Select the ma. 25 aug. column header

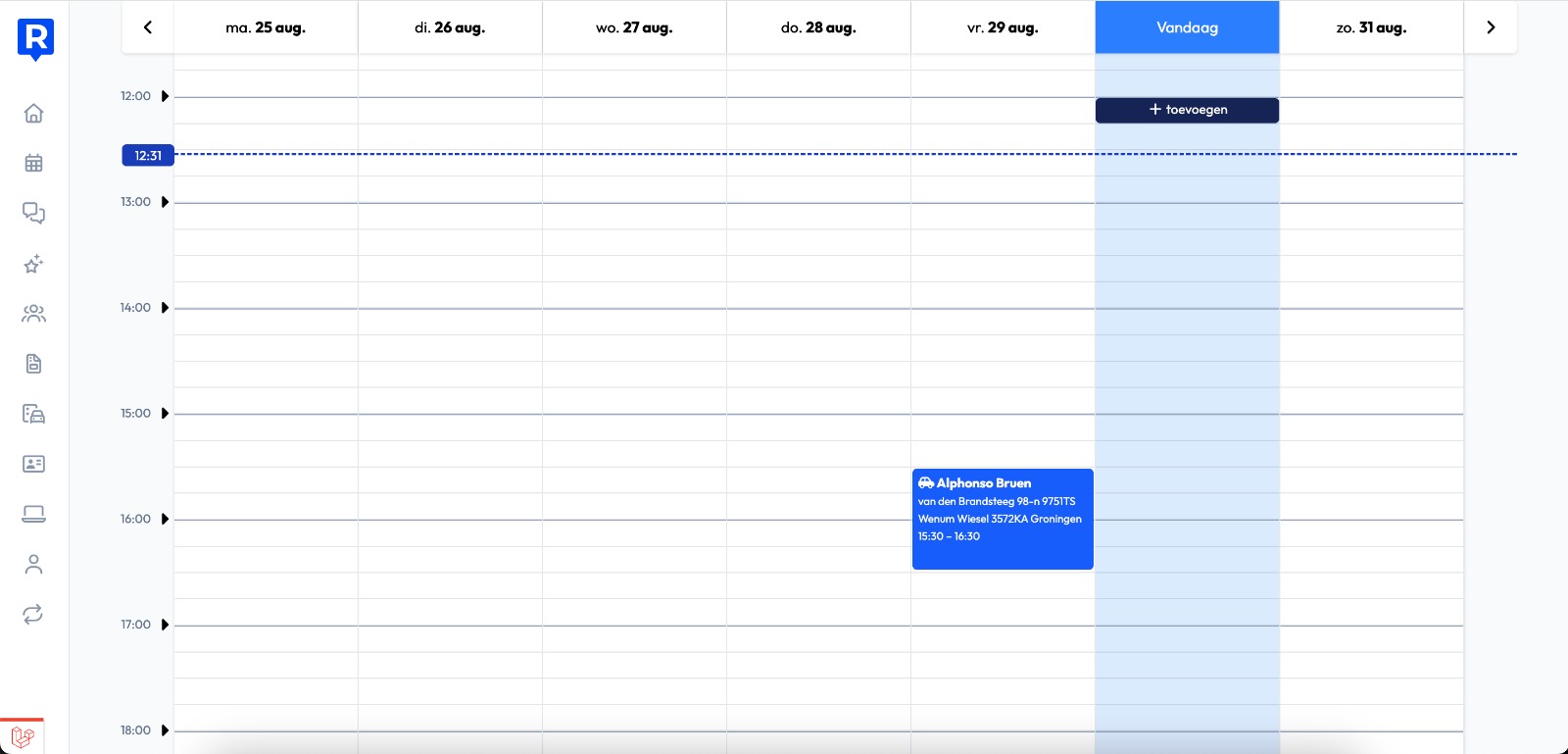coord(266,27)
